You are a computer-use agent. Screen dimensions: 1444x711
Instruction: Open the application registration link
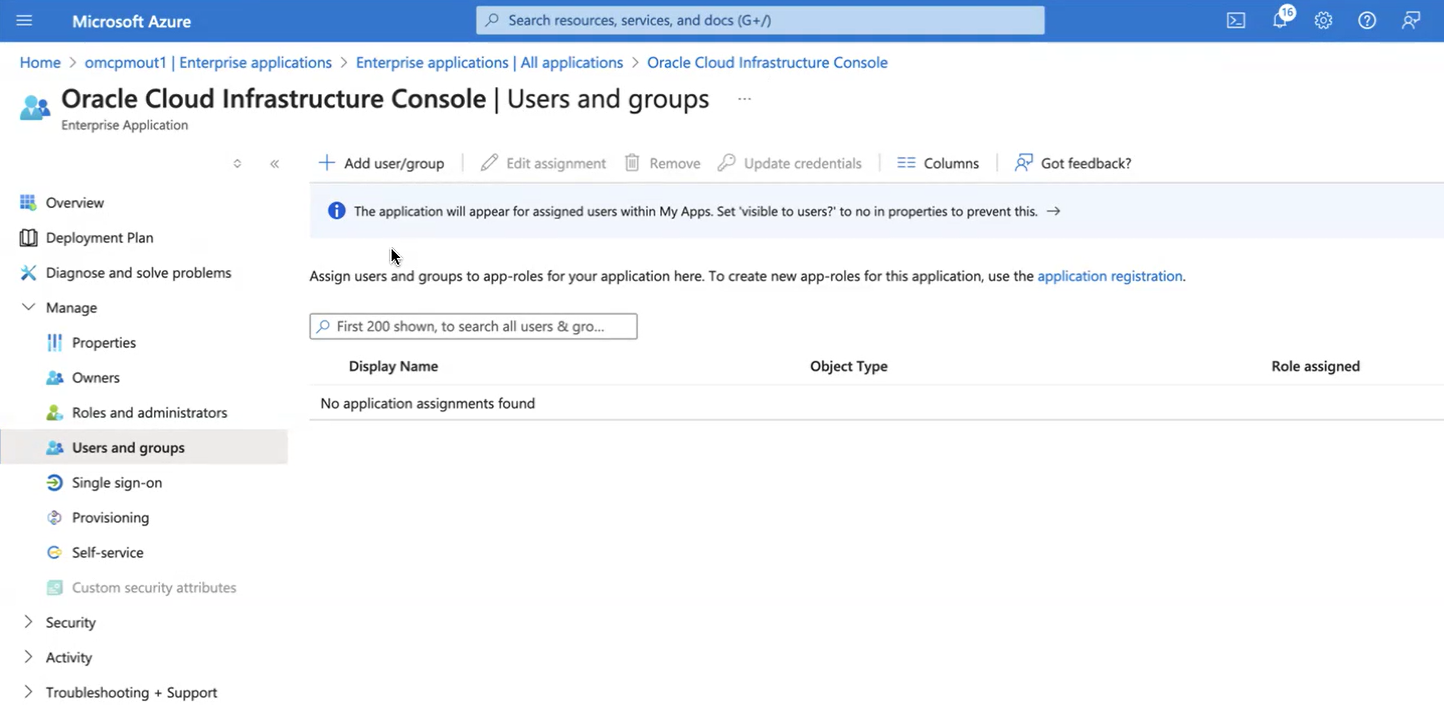tap(1110, 275)
